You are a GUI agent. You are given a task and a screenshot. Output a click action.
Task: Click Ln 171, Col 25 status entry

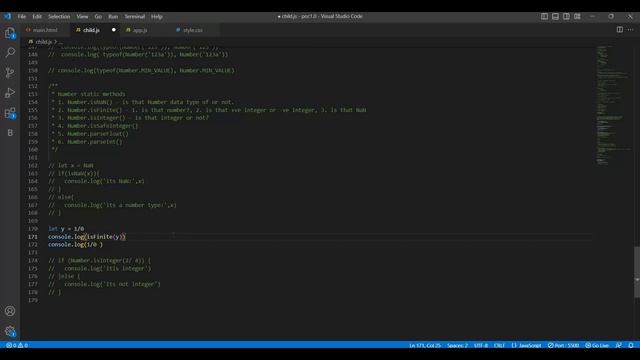[x=424, y=345]
